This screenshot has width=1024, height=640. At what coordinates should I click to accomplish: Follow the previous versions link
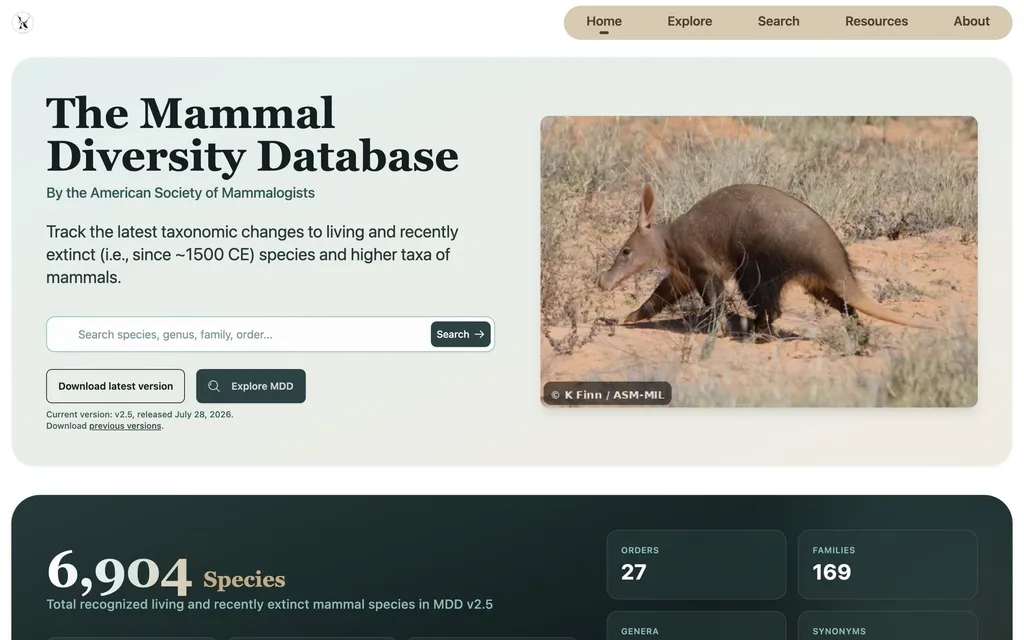(x=125, y=426)
